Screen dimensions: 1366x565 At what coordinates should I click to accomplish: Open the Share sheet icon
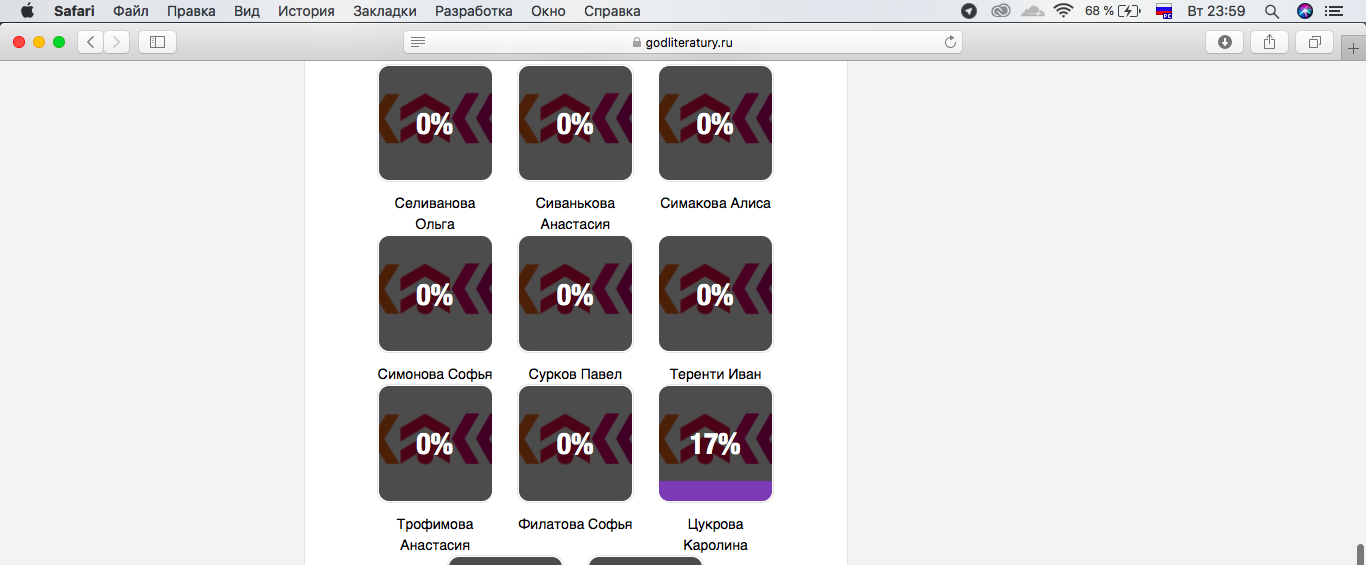(x=1269, y=42)
